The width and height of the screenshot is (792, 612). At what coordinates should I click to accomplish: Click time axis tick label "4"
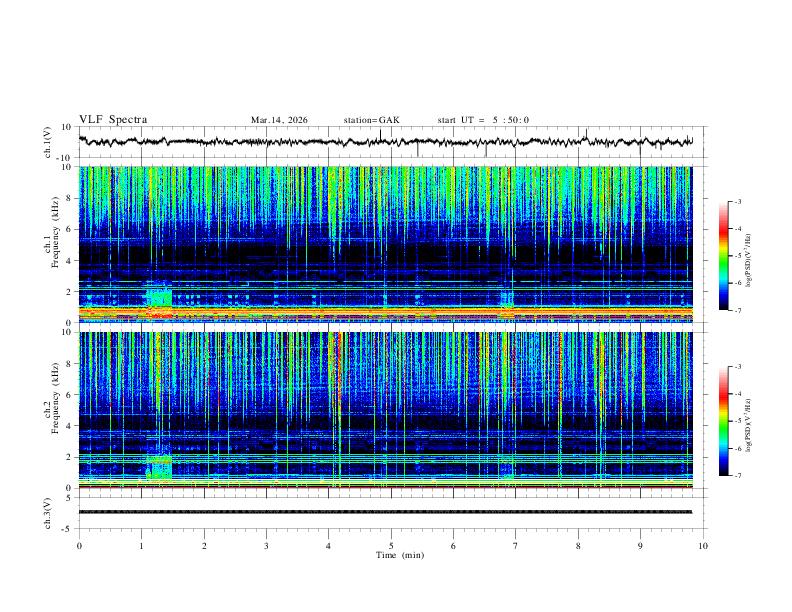[x=329, y=546]
